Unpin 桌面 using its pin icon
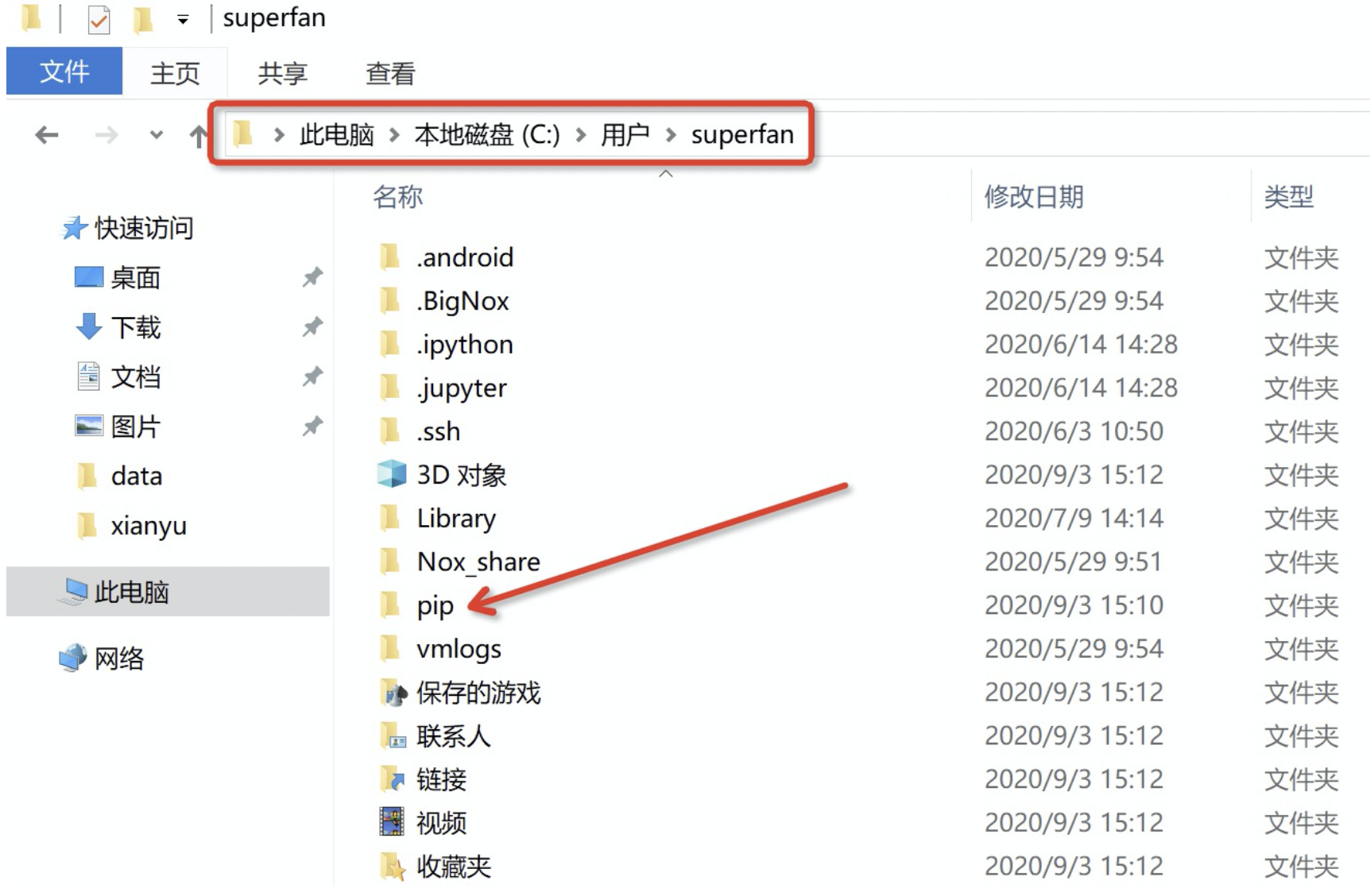The width and height of the screenshot is (1370, 896). tap(312, 277)
